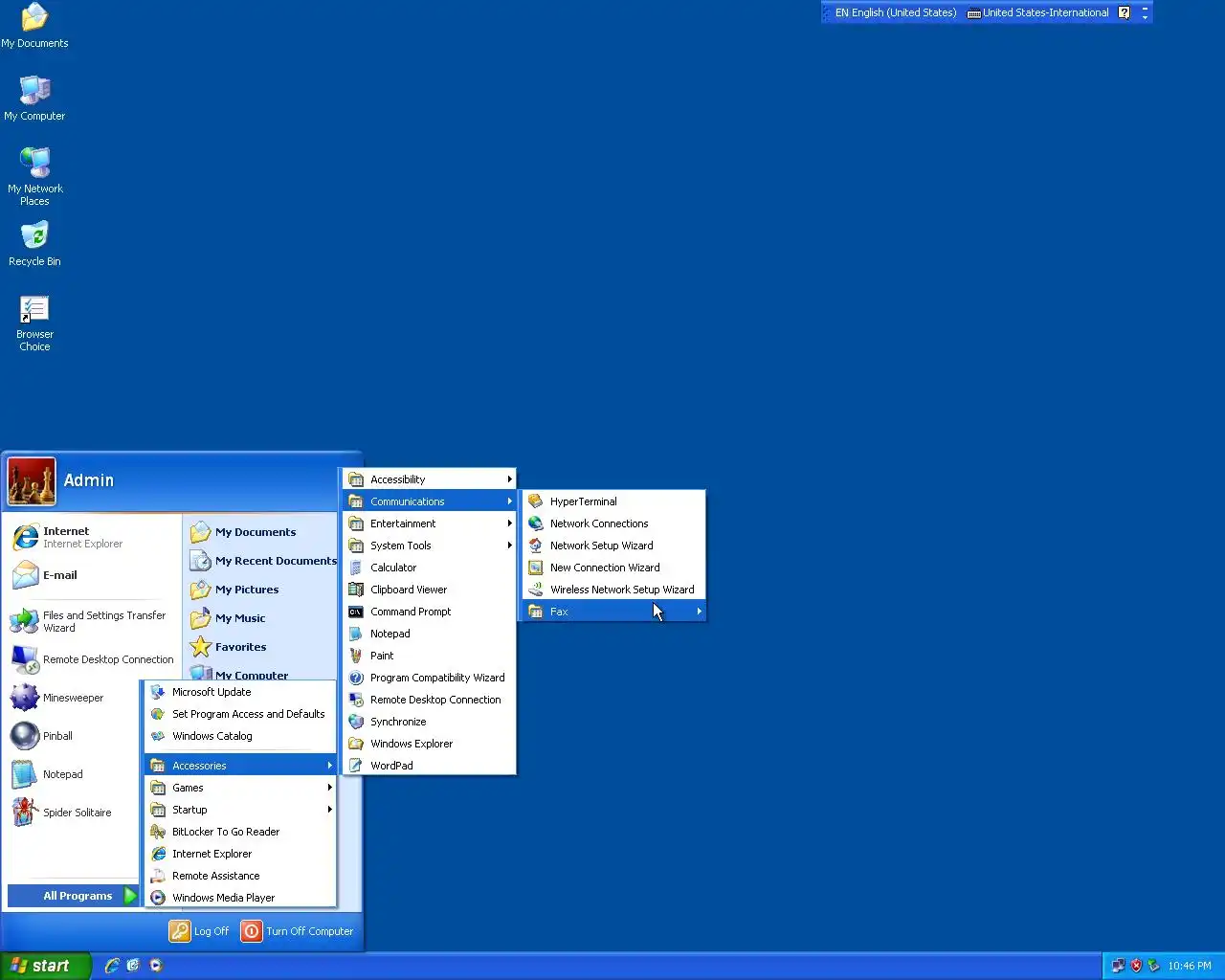Screen dimensions: 1225x980
Task: Launch Internet Explorer from Start menu pinned list
Action: point(92,537)
